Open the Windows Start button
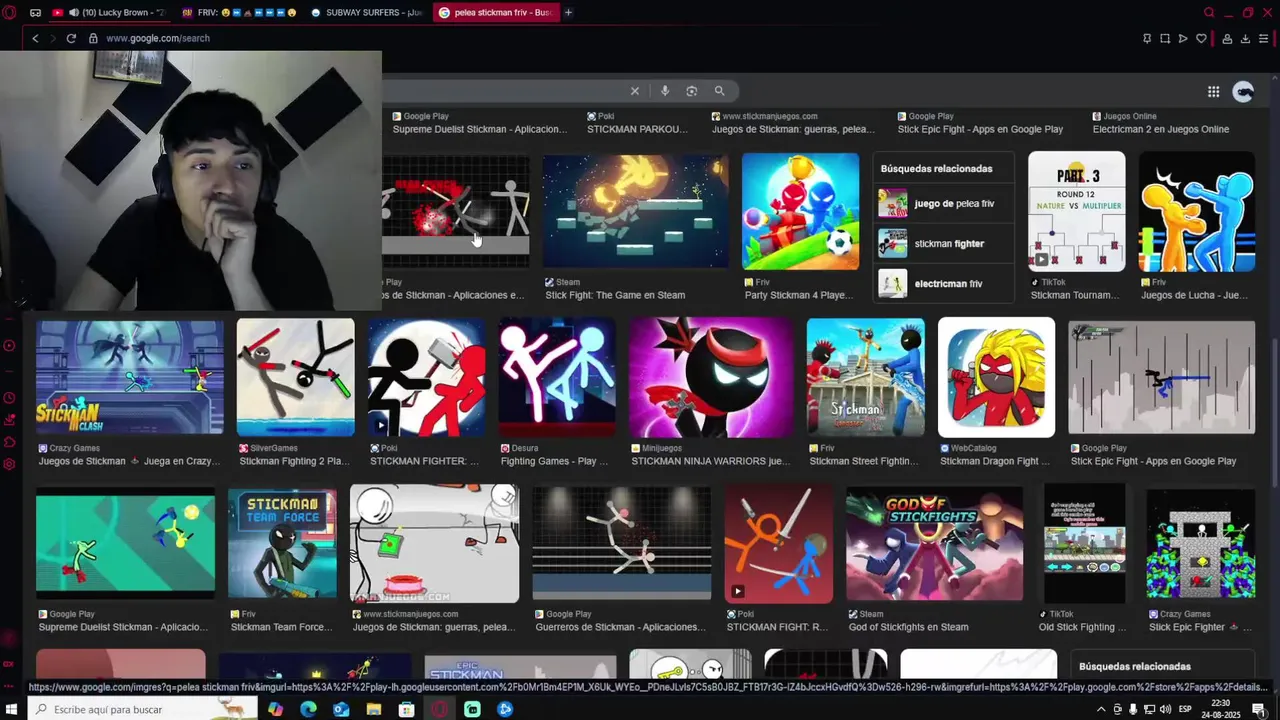The width and height of the screenshot is (1280, 720). [13, 709]
